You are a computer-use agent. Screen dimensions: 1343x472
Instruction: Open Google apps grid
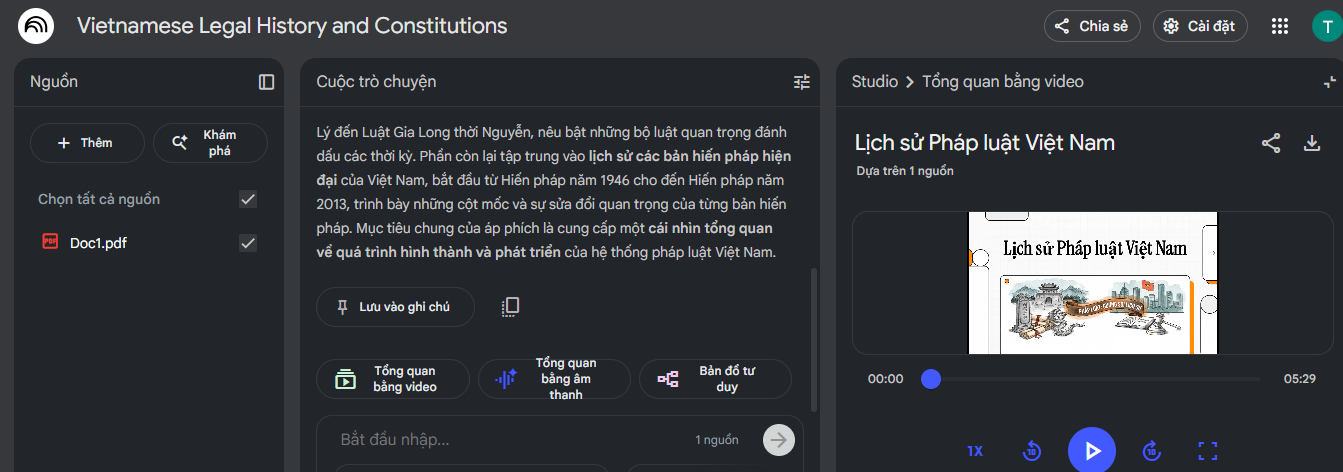pyautogui.click(x=1279, y=27)
